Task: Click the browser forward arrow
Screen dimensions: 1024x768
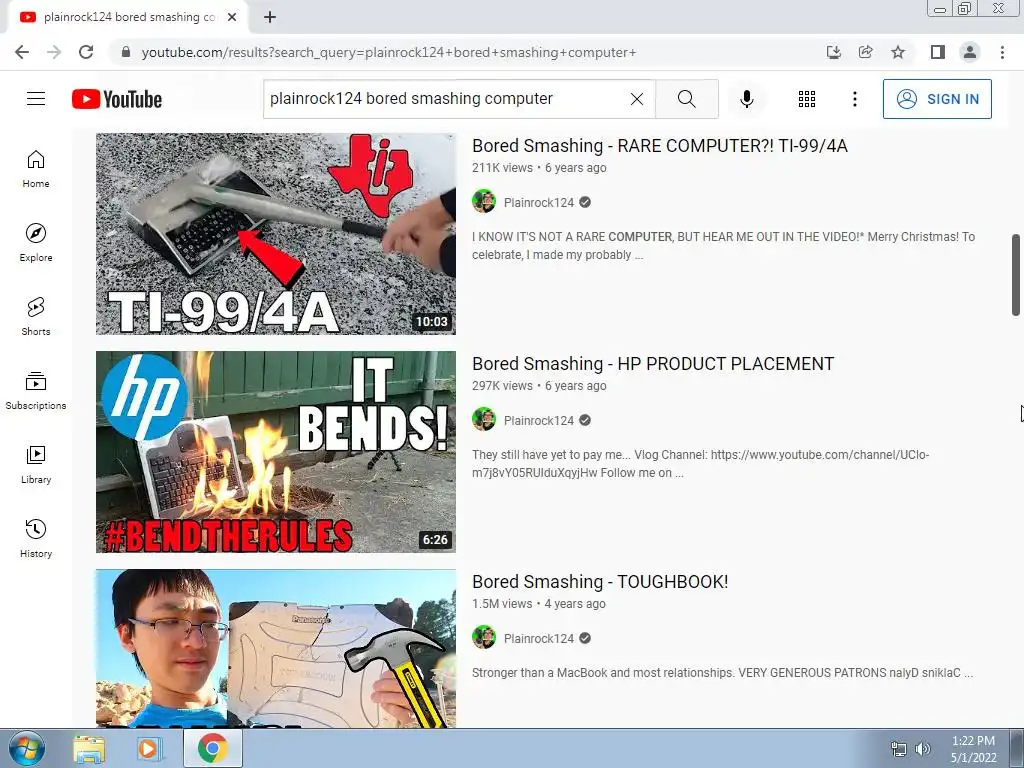Action: coord(54,52)
